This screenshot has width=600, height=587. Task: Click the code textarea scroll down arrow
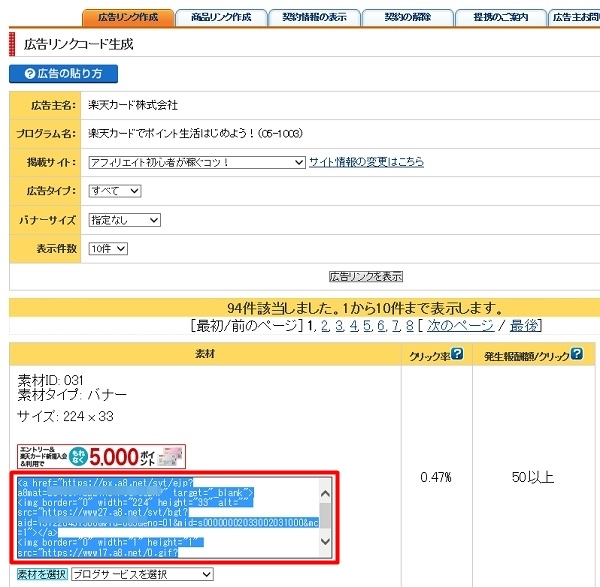click(x=325, y=541)
